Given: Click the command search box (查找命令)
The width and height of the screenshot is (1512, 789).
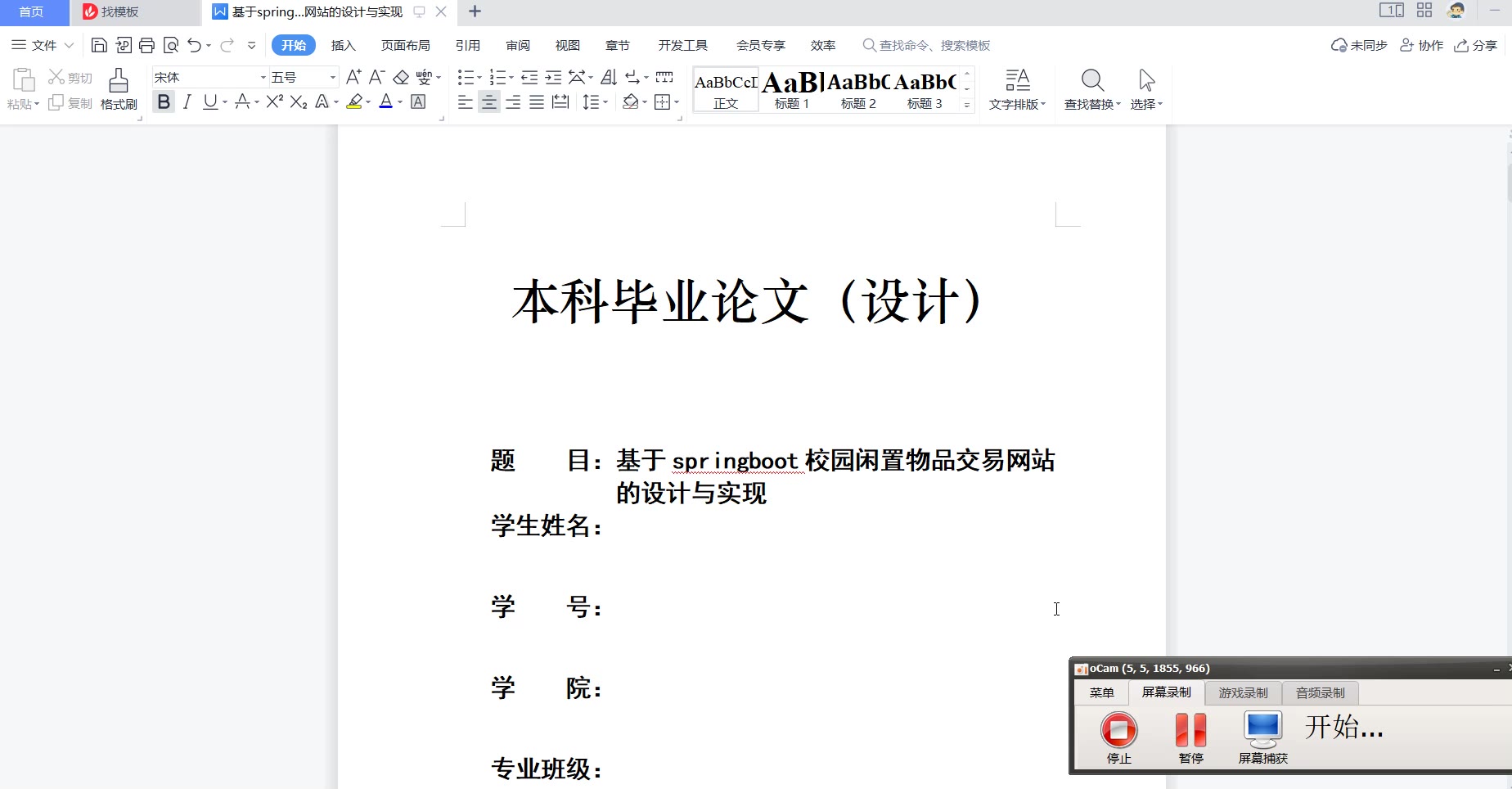Looking at the screenshot, I should pyautogui.click(x=926, y=45).
